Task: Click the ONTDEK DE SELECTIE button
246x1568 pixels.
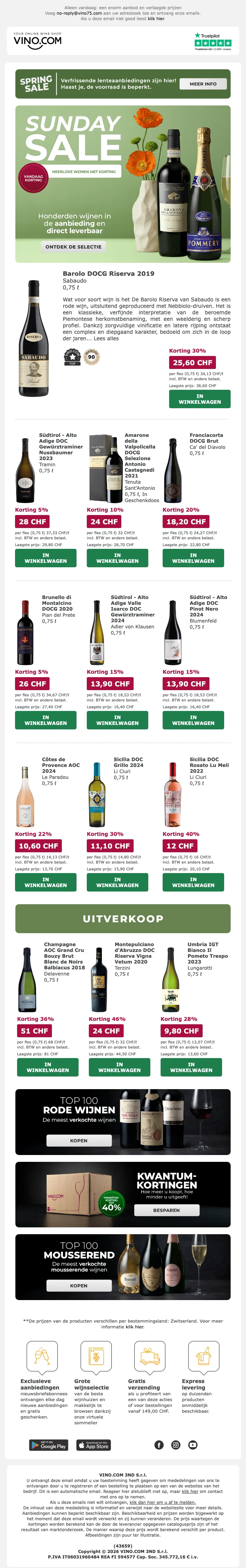Action: pyautogui.click(x=73, y=246)
